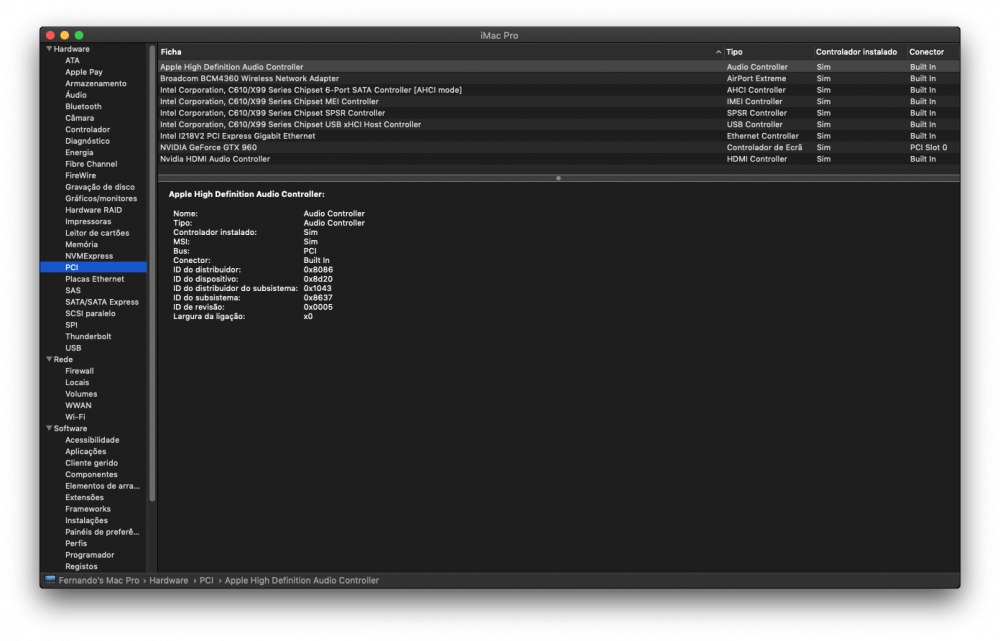Screen dimensions: 1000x641
Task: Click Hardware in the path bar
Action: pyautogui.click(x=168, y=580)
